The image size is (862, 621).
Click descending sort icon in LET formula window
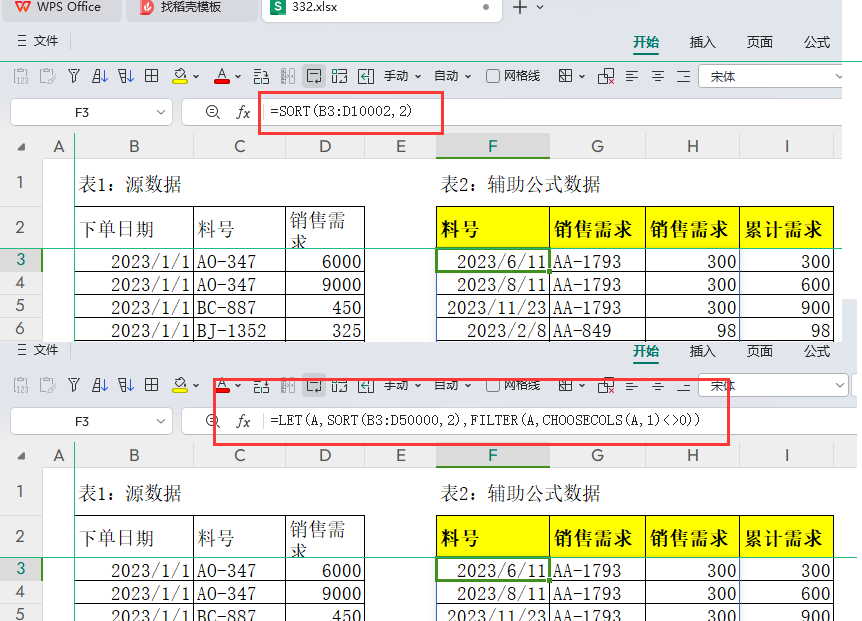126,385
